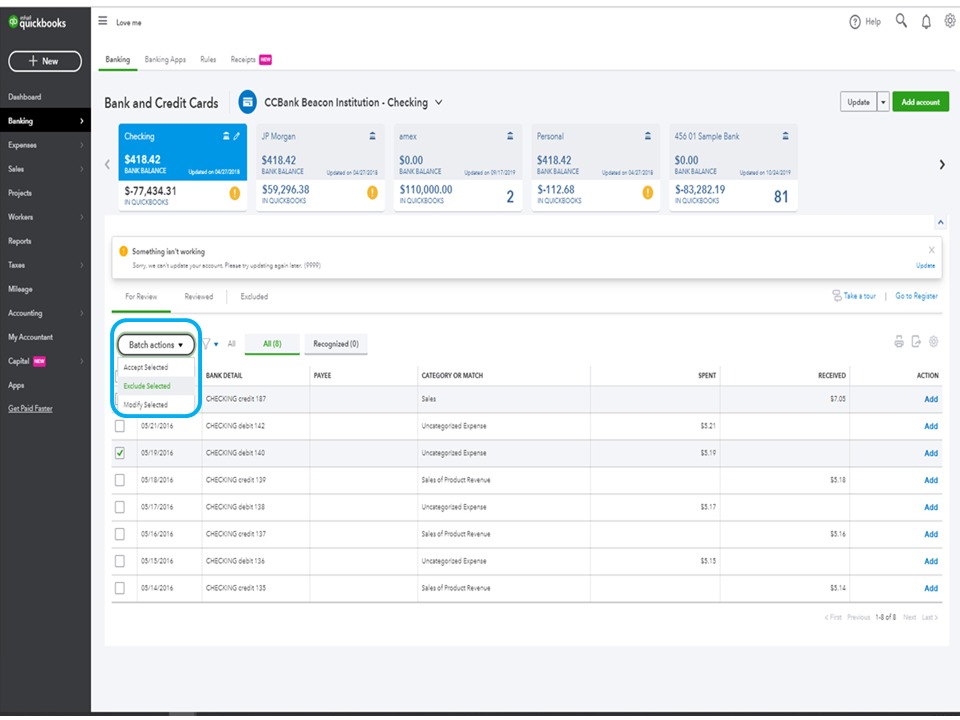Select the 05/14/2016 transaction checkbox
The width and height of the screenshot is (960, 720).
(120, 588)
